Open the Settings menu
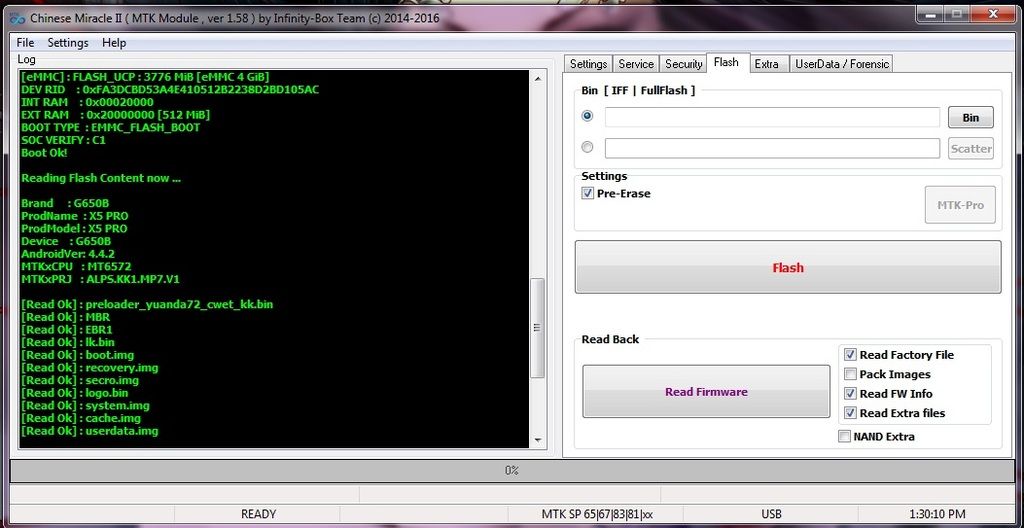1024x528 pixels. pyautogui.click(x=68, y=43)
